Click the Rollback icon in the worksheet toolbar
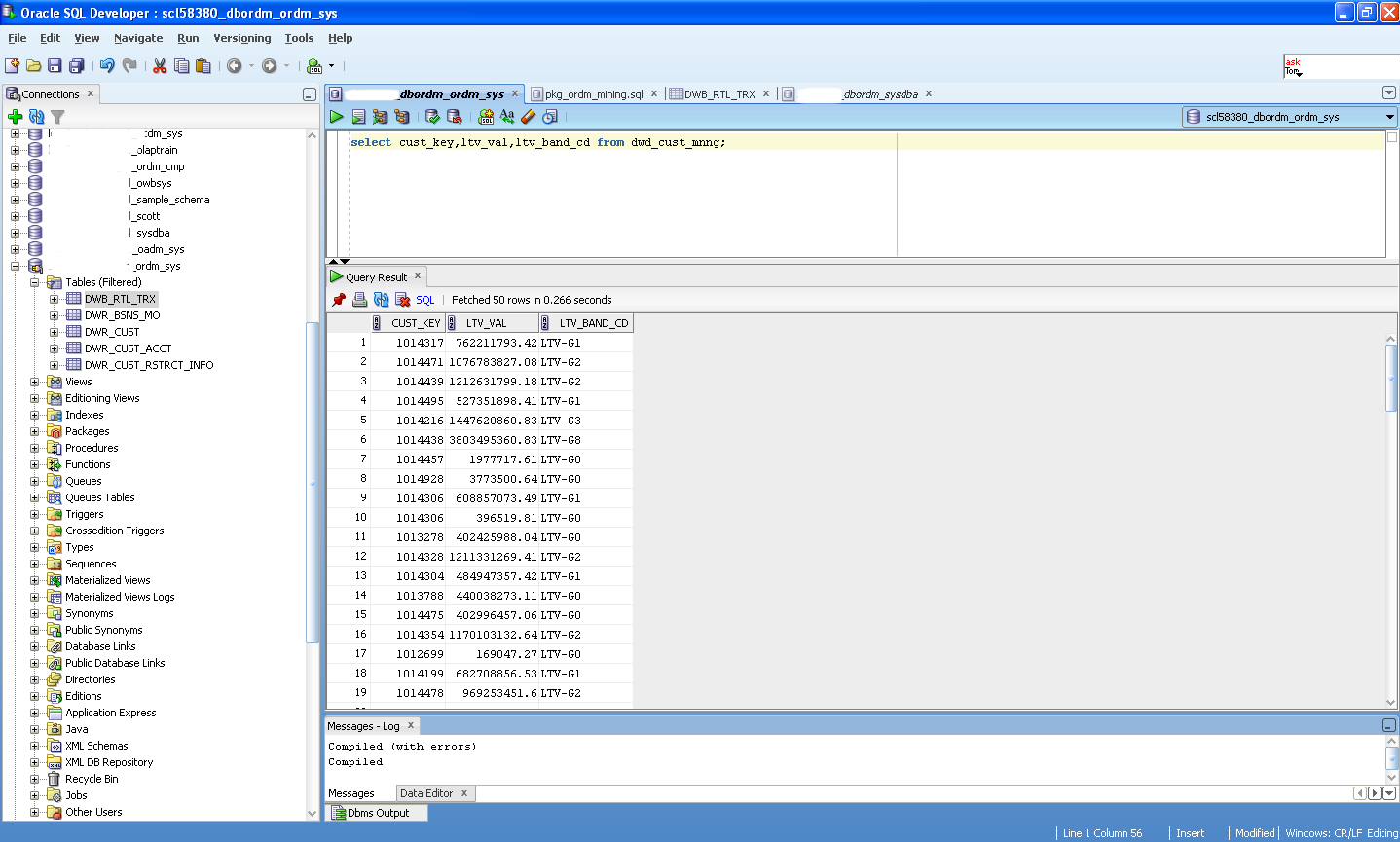This screenshot has width=1400, height=842. [x=454, y=117]
